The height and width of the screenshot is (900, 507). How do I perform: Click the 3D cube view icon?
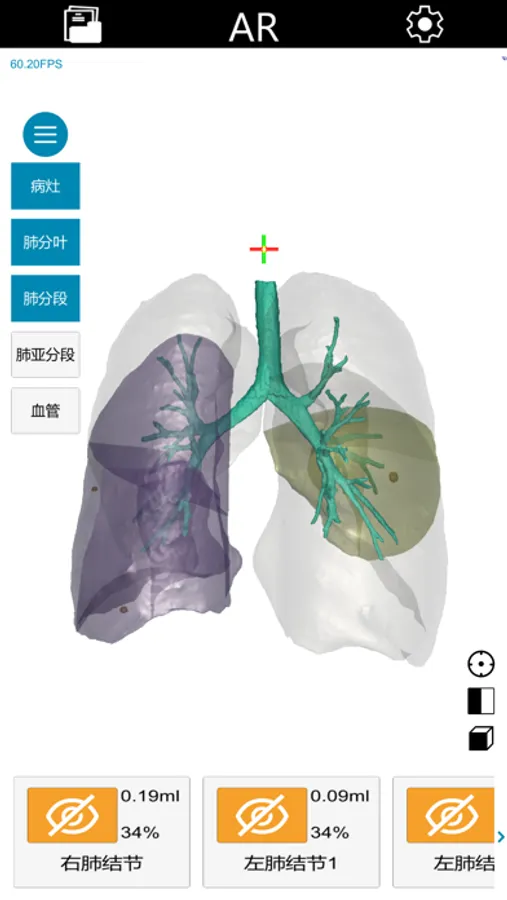[481, 739]
